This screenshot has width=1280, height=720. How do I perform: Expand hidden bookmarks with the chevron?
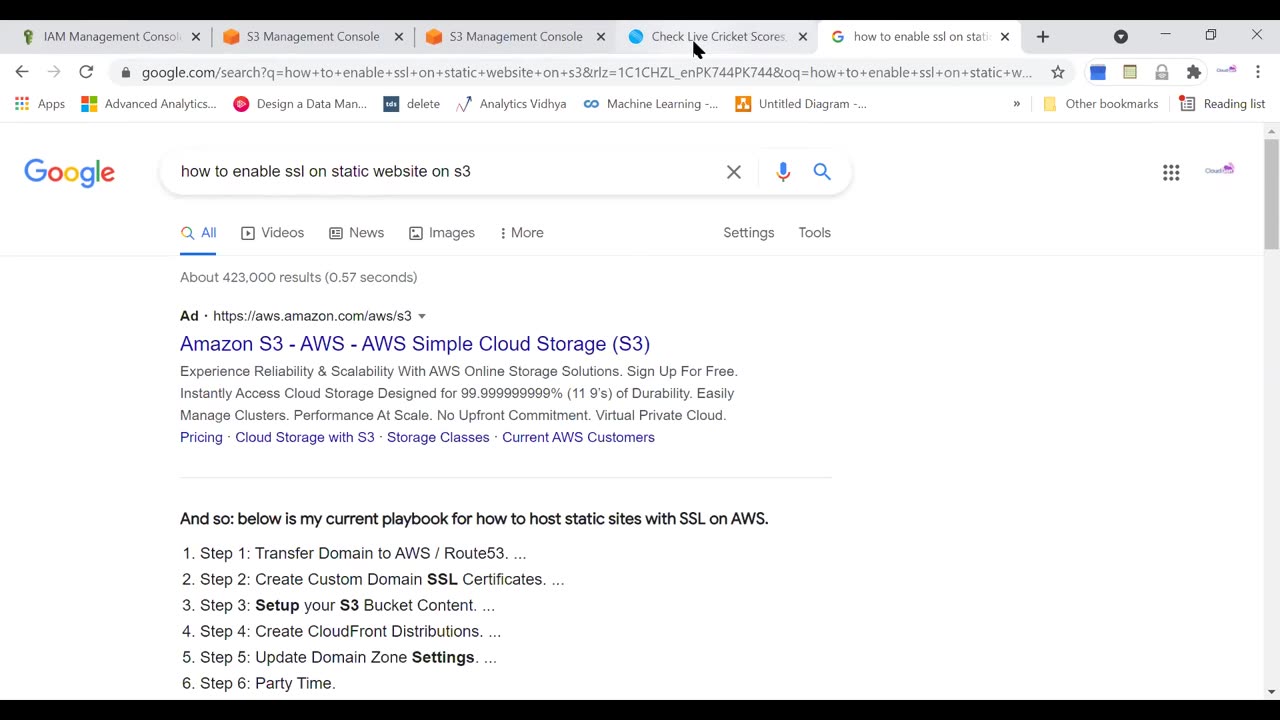pos(1017,104)
